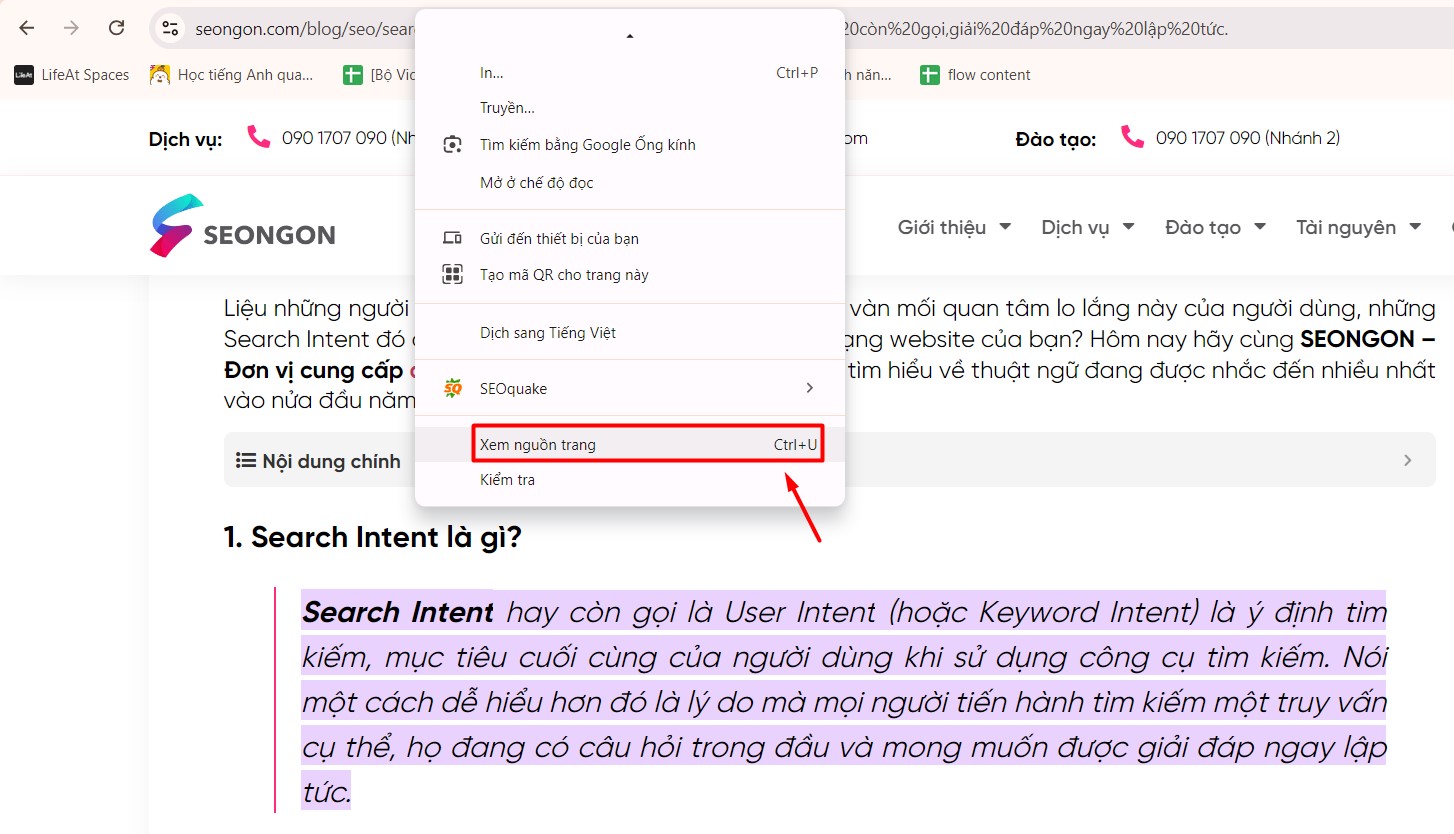Open the LifeAt Spaces bookmark
This screenshot has height=834, width=1454.
(x=72, y=75)
